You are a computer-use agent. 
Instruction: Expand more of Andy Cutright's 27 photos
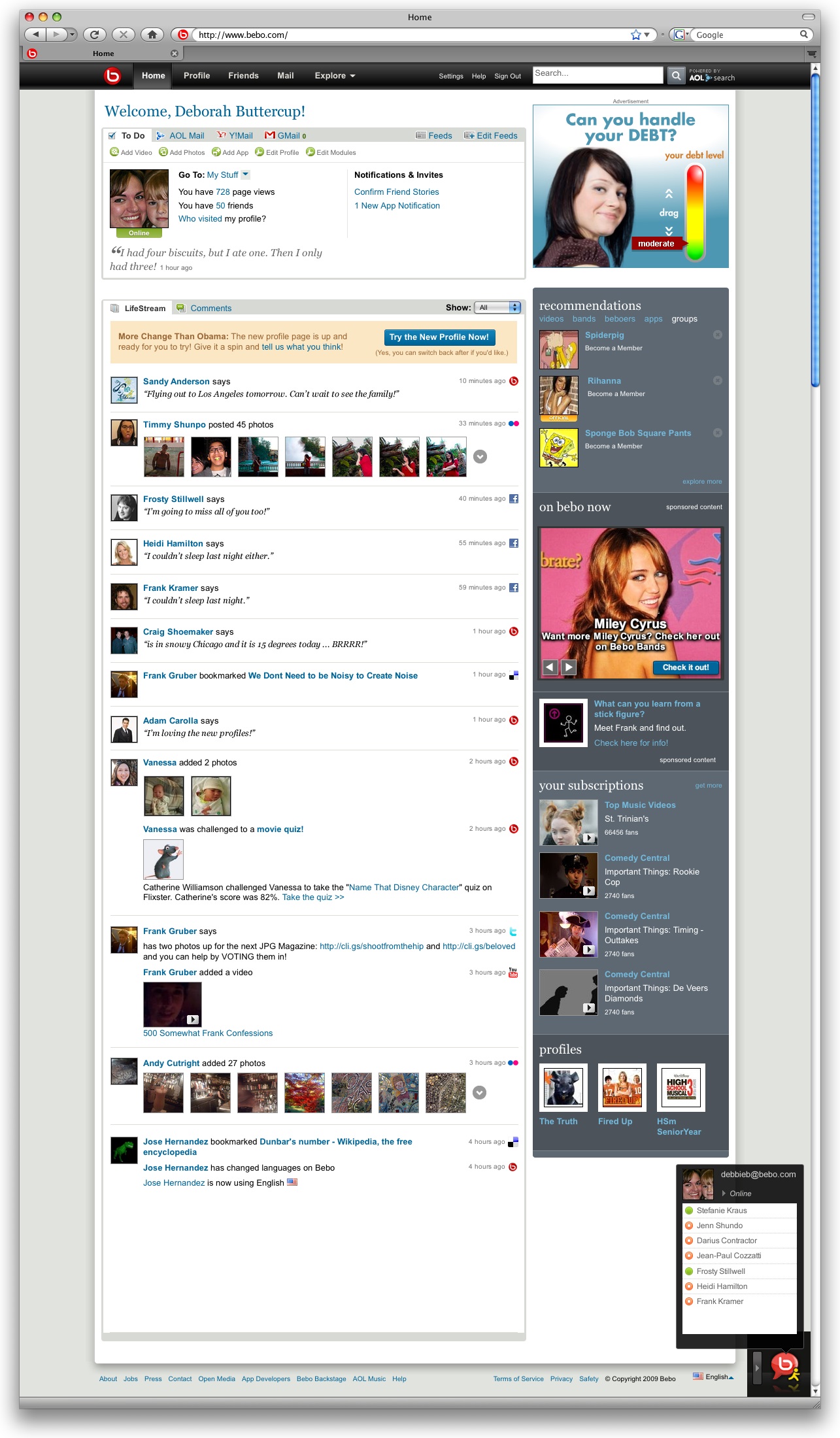point(480,1093)
